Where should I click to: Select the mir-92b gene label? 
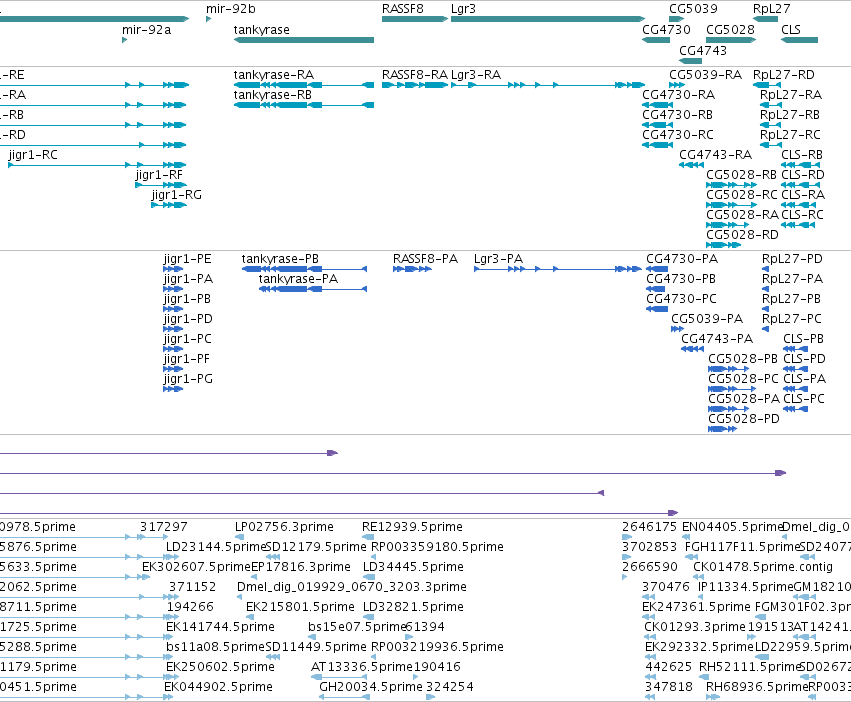click(231, 9)
